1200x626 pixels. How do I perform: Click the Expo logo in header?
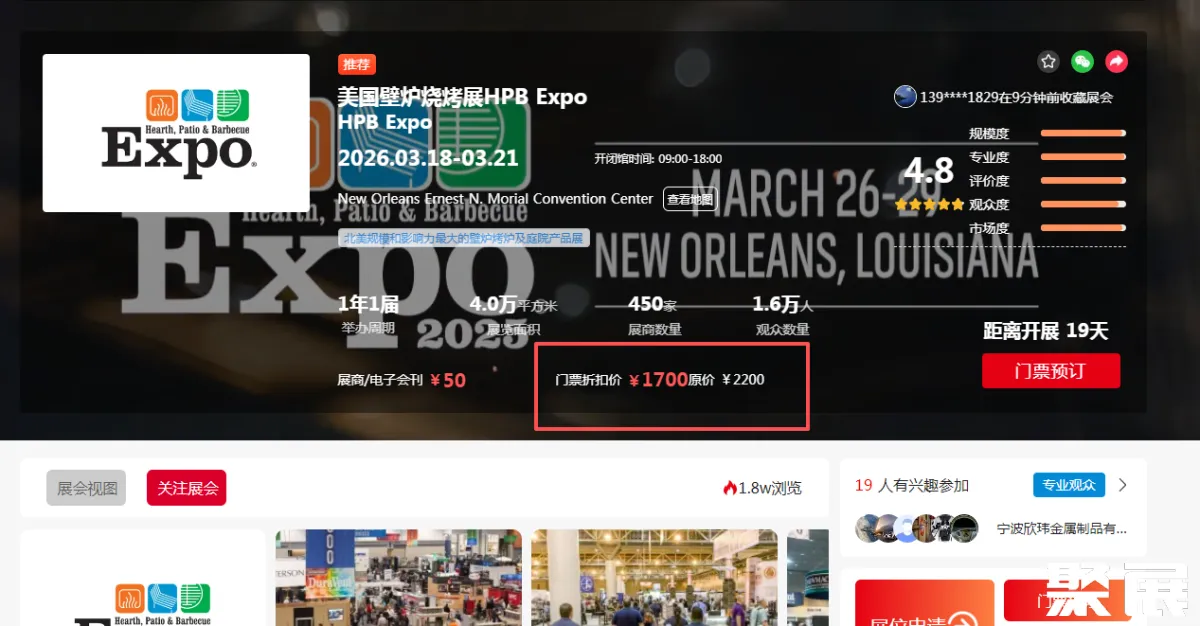(x=176, y=133)
